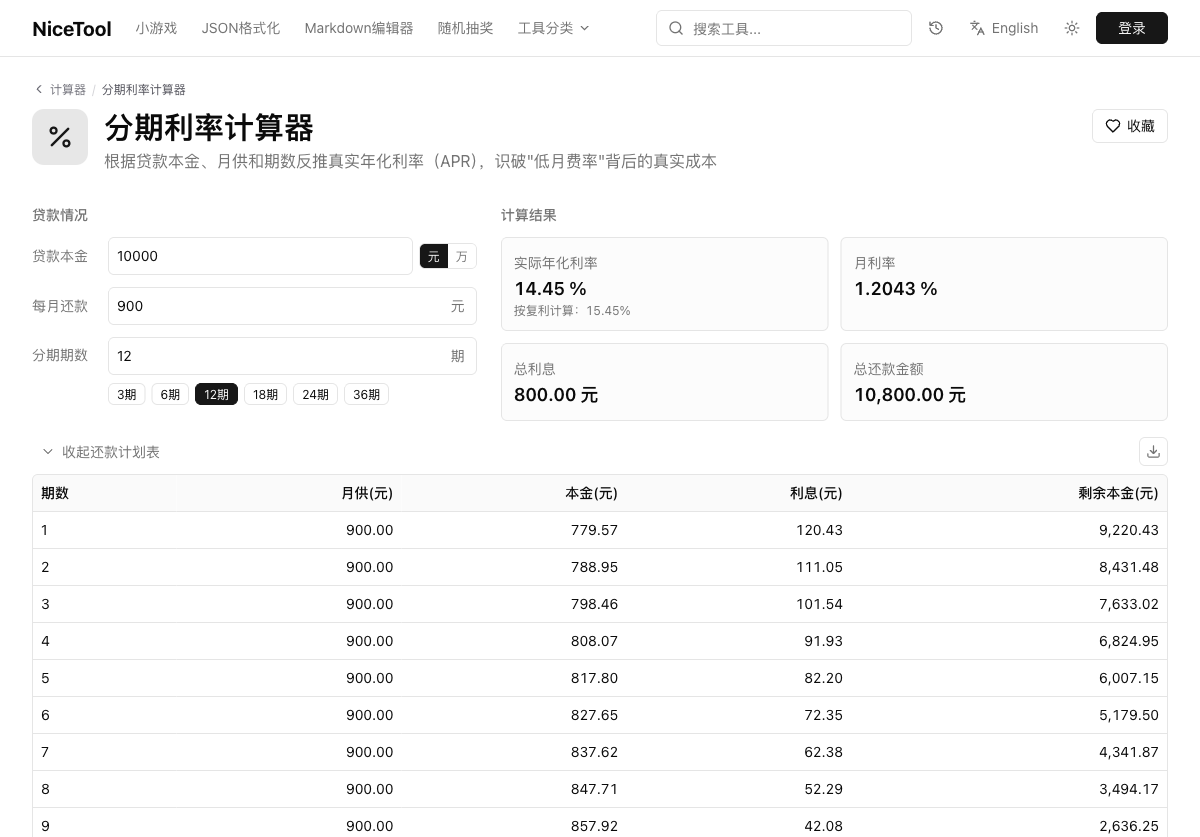Click the back chevron in breadcrumb
The image size is (1200, 837).
tap(39, 89)
